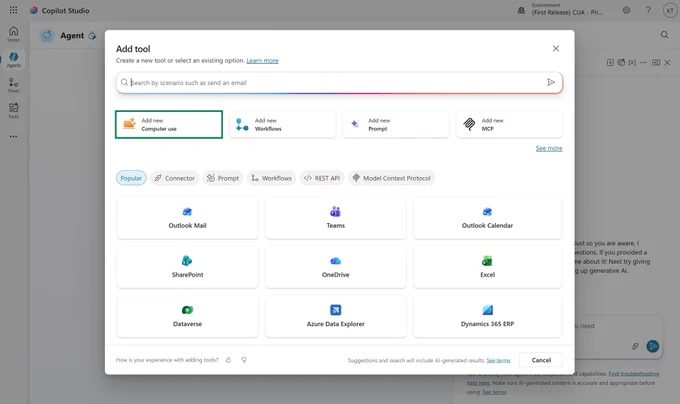
Task: Click the search magnifier at top right
Action: [664, 35]
